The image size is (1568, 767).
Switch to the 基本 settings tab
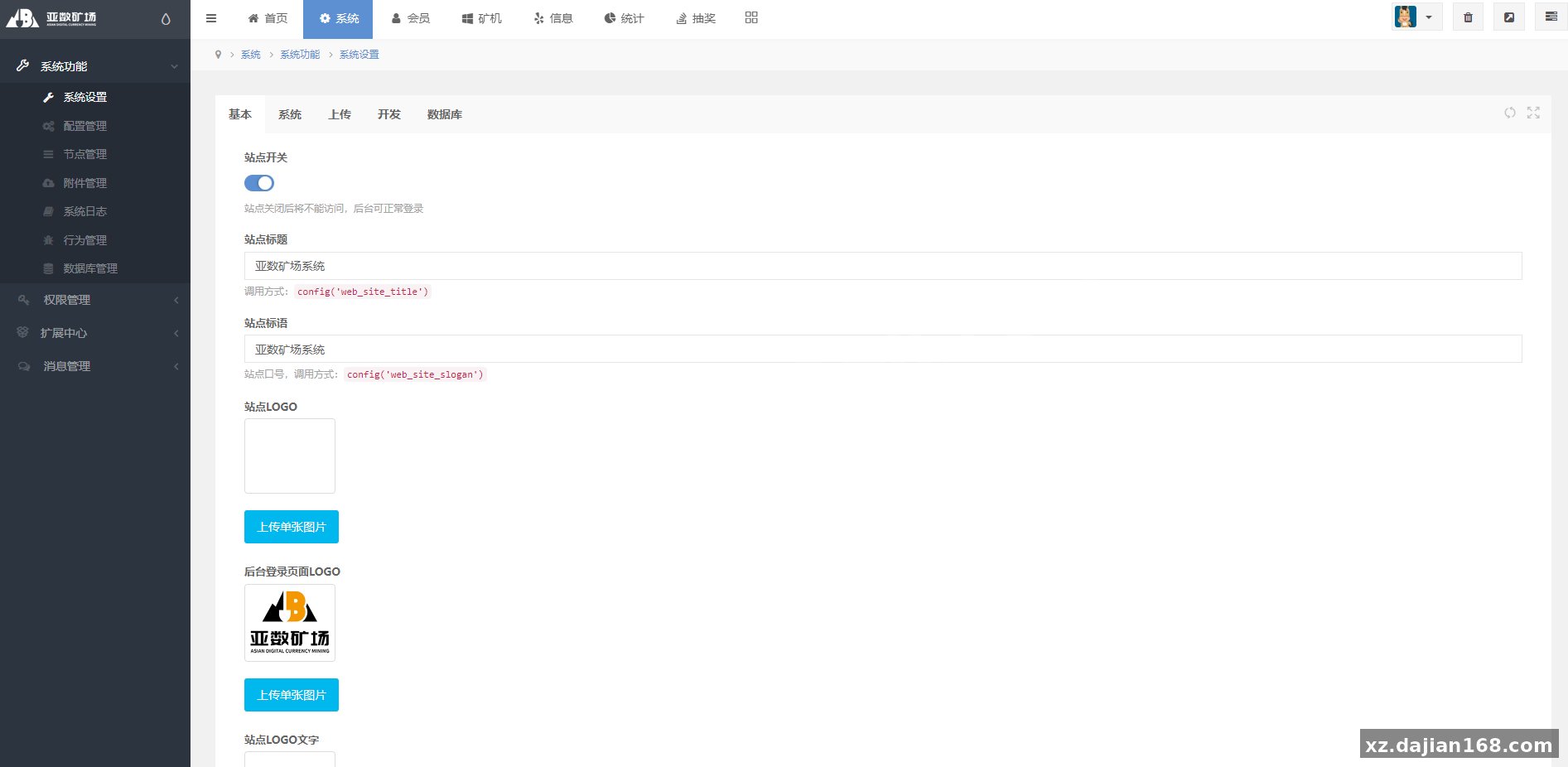[240, 114]
